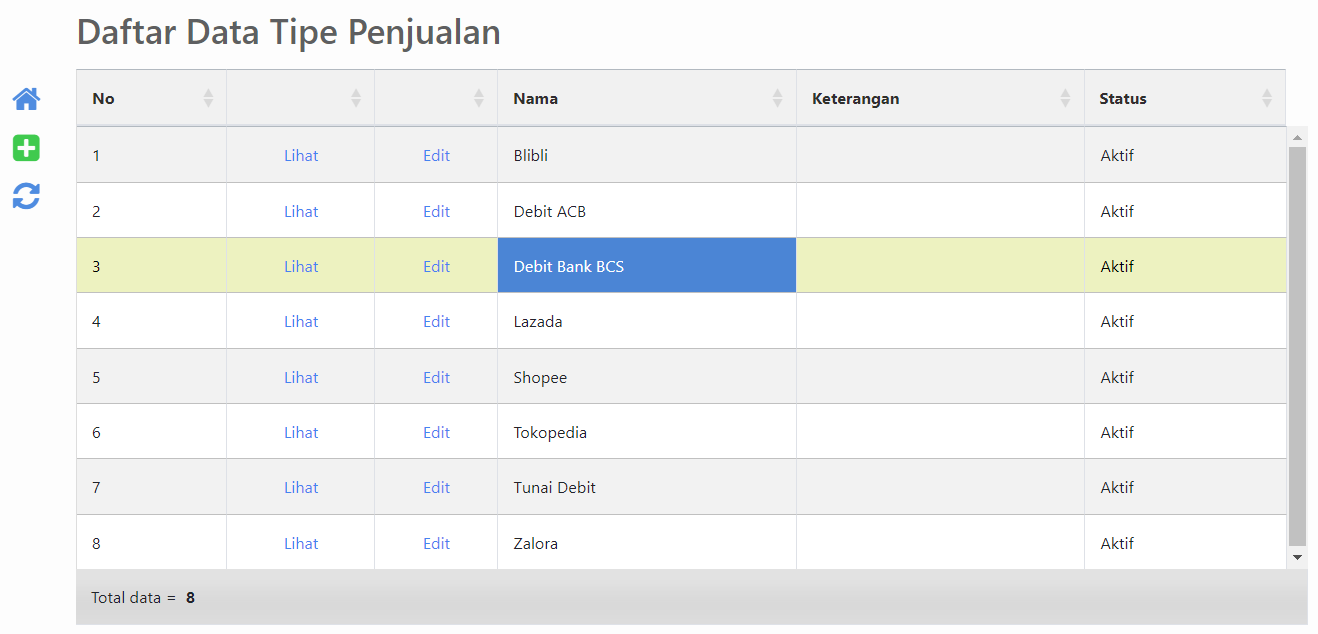1318x634 pixels.
Task: Click Lihat in the Lazada row
Action: [x=301, y=321]
